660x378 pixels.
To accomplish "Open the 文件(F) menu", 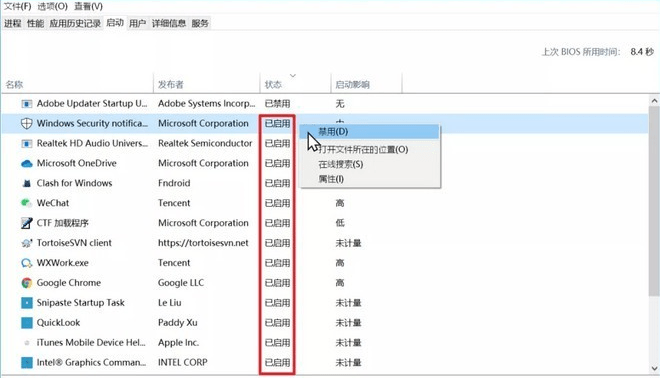I will [17, 7].
